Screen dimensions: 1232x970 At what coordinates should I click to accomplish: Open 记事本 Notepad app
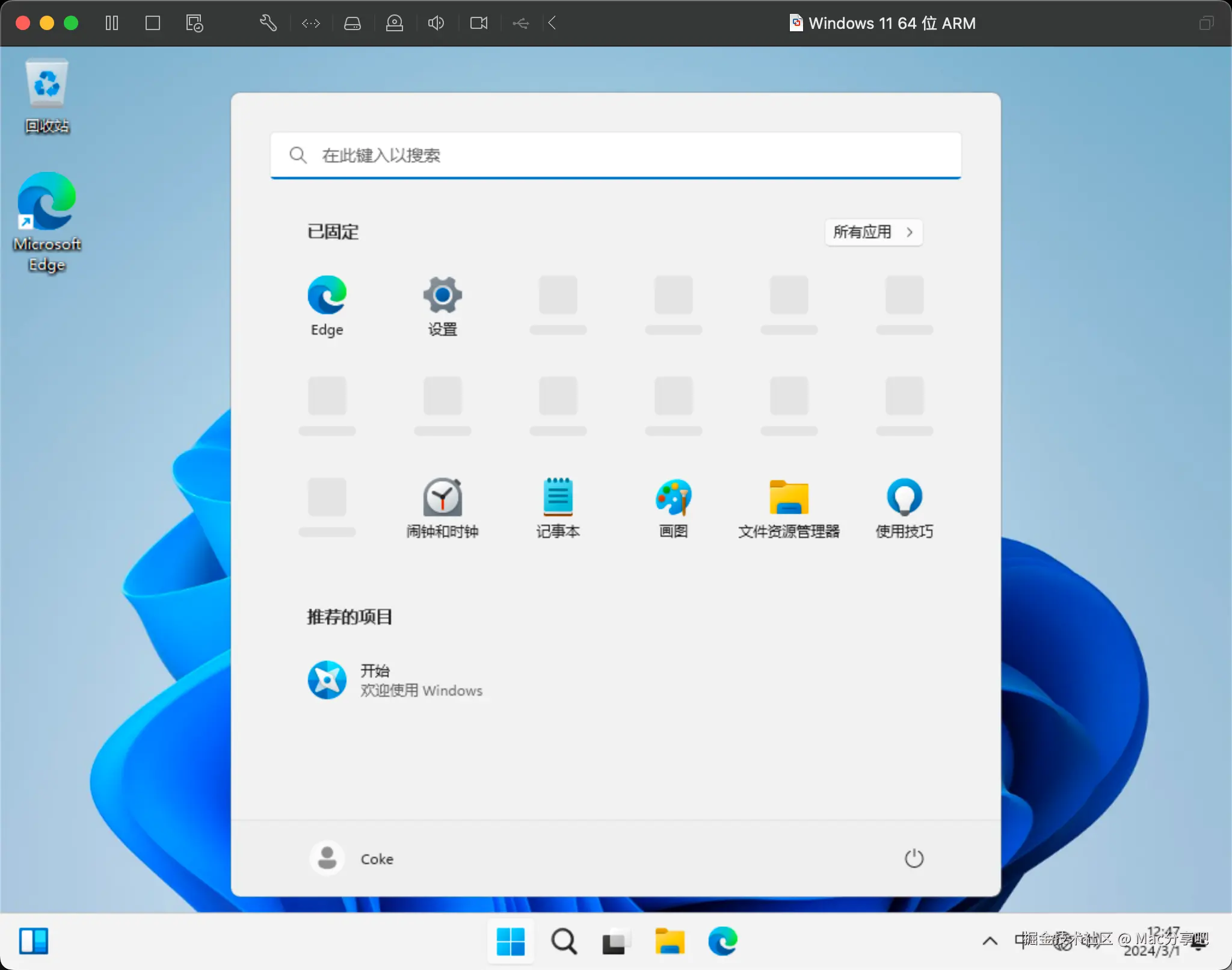coord(558,508)
